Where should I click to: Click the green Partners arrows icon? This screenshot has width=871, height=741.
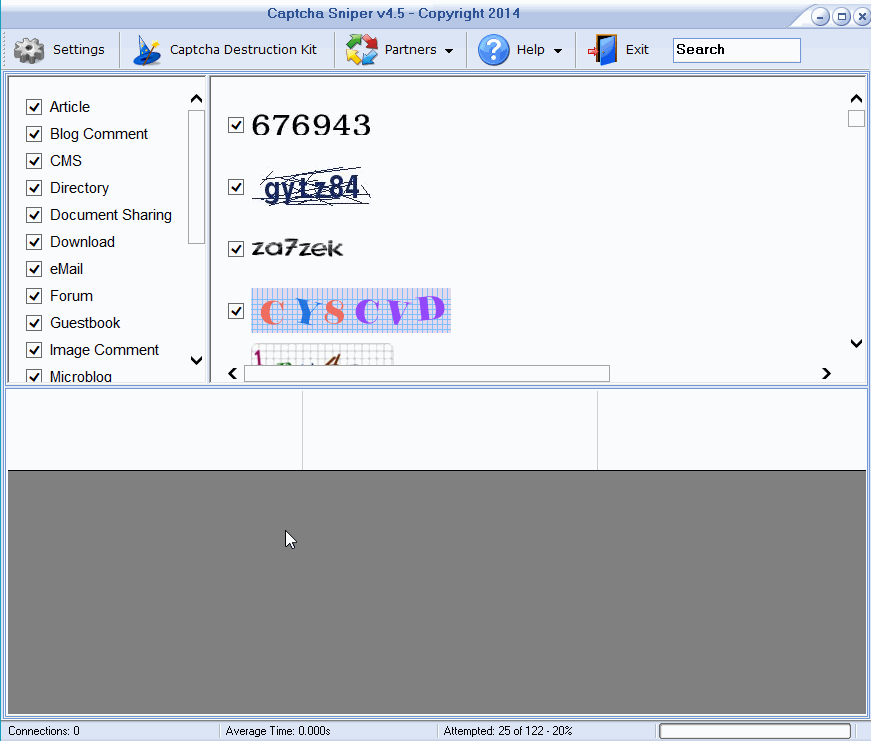360,49
